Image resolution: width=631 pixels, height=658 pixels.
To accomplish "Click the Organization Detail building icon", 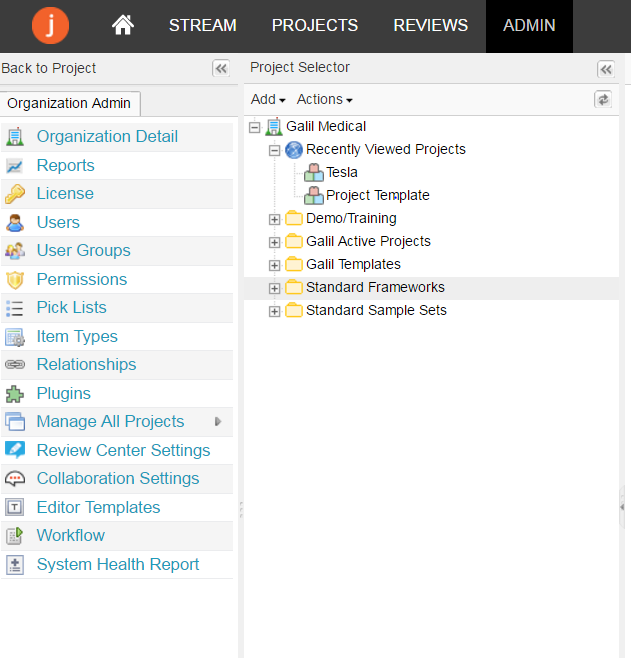I will click(x=15, y=137).
